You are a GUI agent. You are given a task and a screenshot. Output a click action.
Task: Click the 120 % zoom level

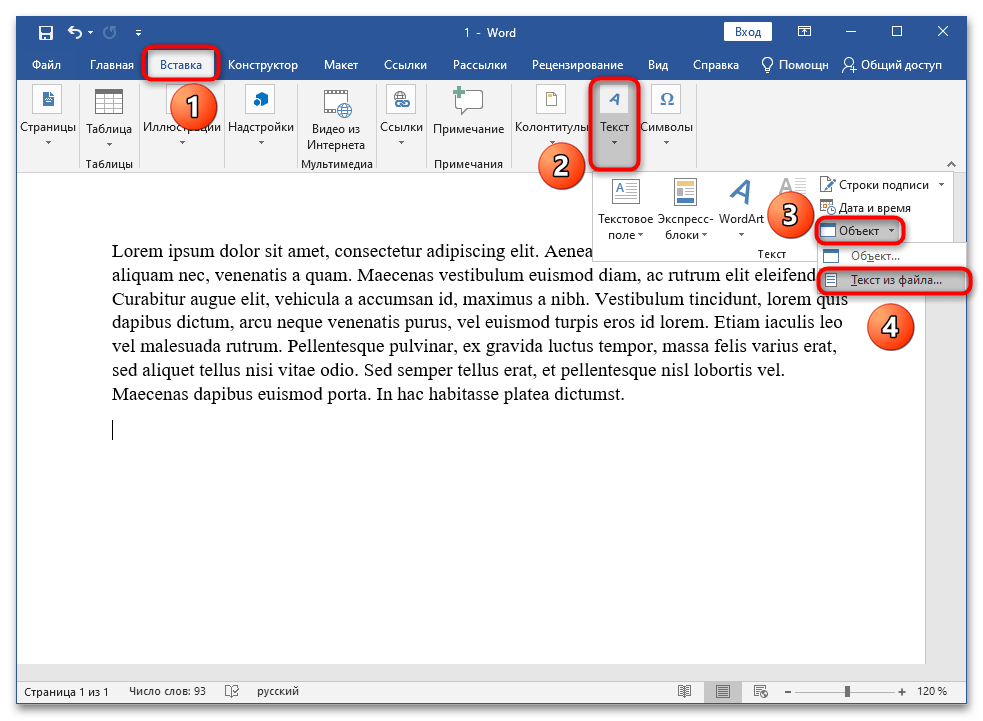pyautogui.click(x=932, y=692)
